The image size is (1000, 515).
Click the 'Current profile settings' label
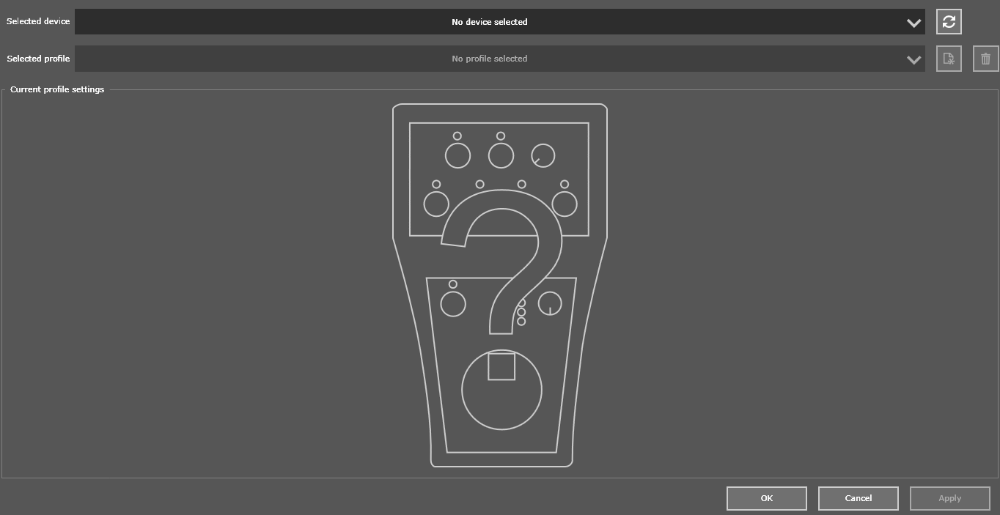click(x=57, y=89)
